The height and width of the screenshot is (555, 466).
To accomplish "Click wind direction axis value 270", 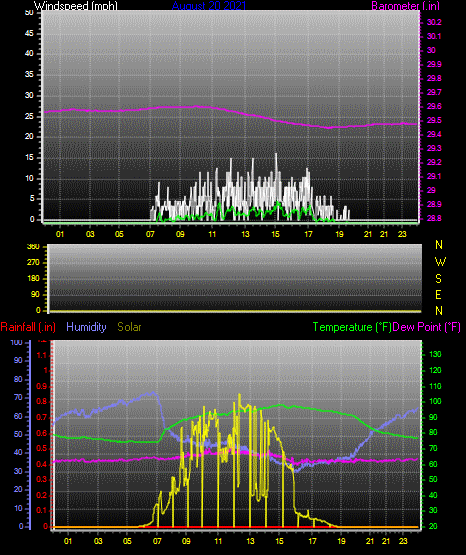I will pos(33,263).
